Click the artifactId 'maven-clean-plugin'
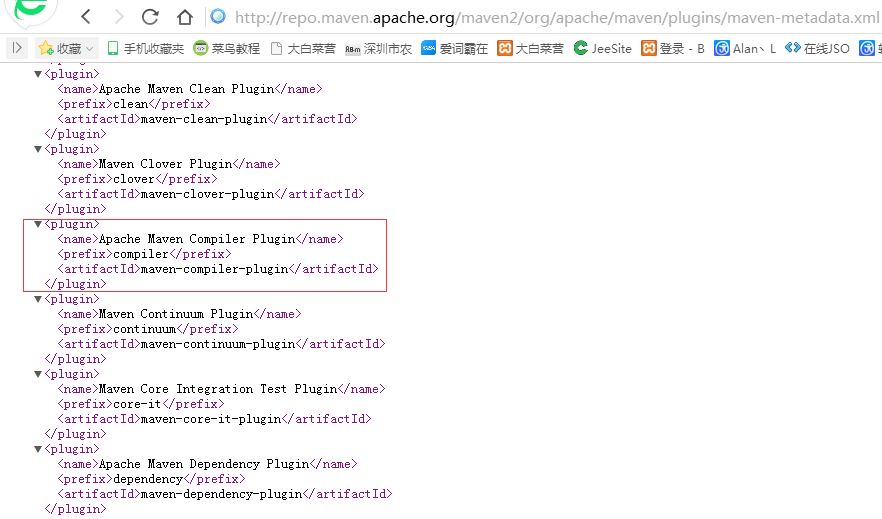This screenshot has width=882, height=519. tap(204, 119)
